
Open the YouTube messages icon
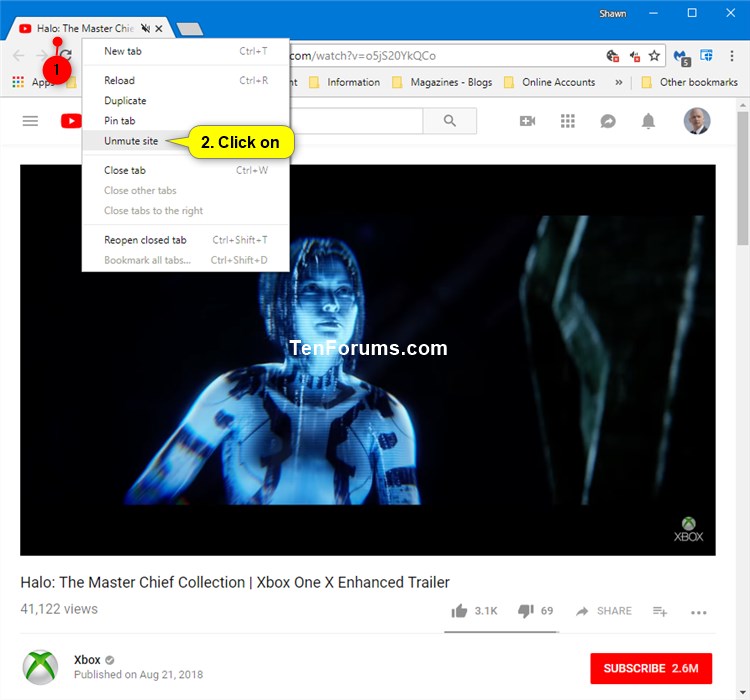(608, 121)
